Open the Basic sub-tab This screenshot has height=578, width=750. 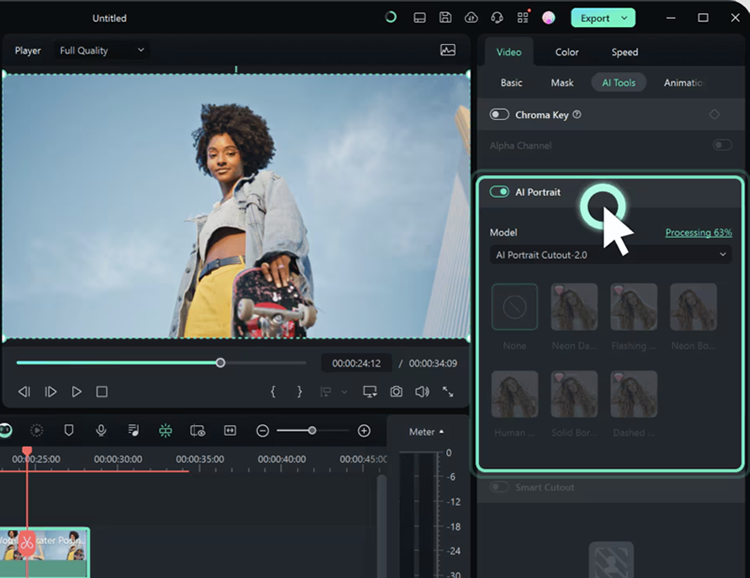tap(511, 82)
